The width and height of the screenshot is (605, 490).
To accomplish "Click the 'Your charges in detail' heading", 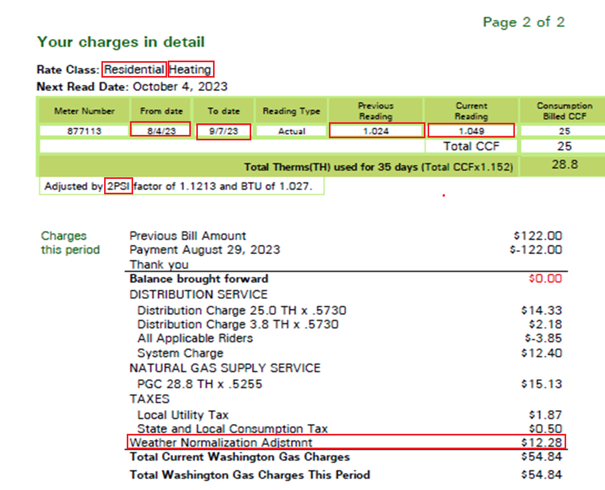I will 121,42.
